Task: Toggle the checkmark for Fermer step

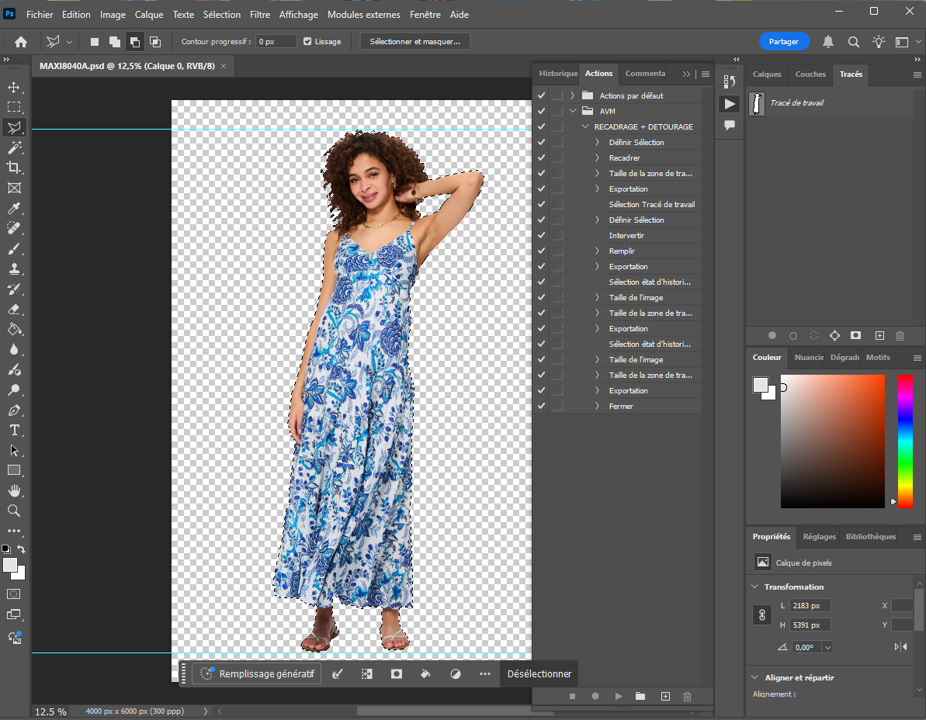Action: pyautogui.click(x=541, y=406)
